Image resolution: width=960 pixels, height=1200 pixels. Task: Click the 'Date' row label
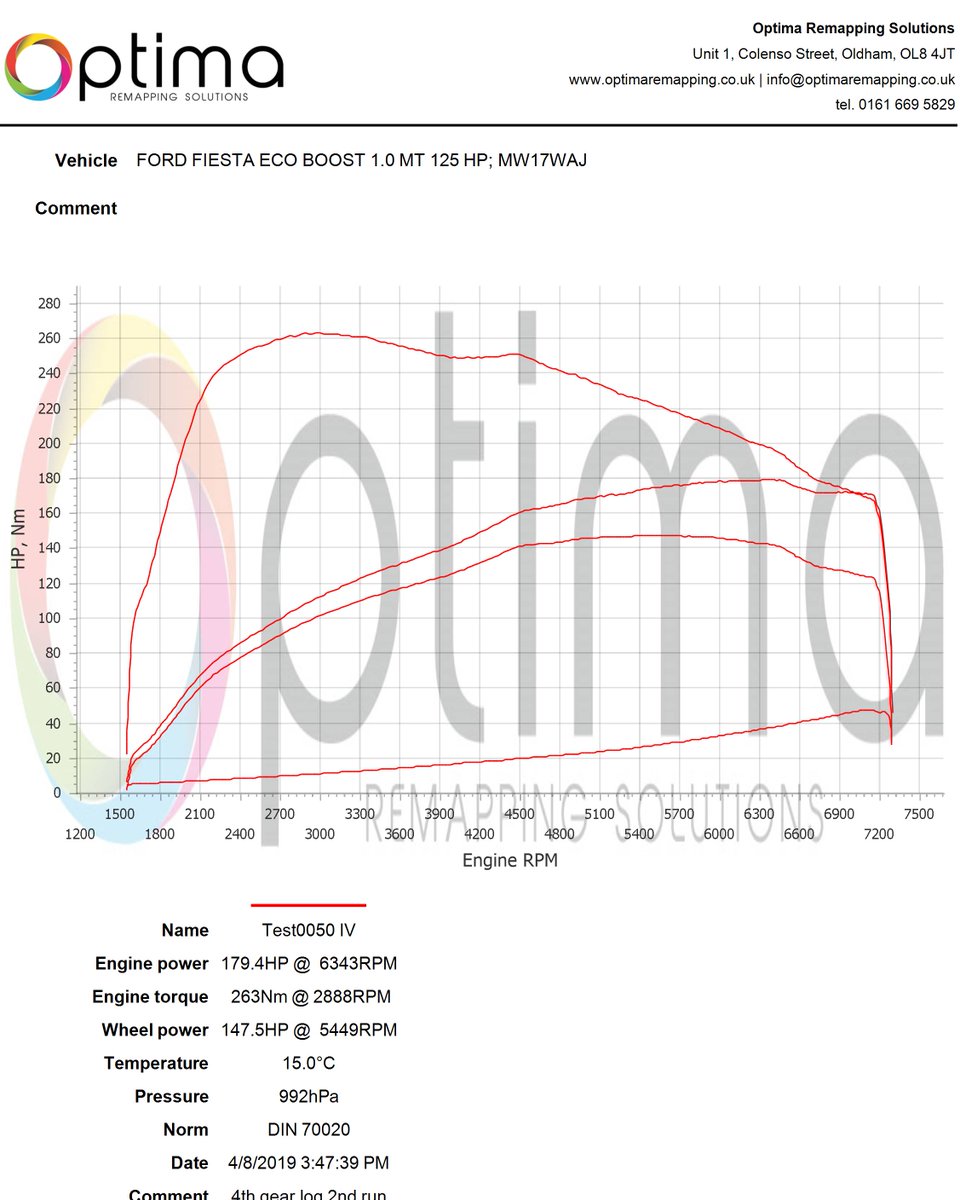tap(190, 1162)
